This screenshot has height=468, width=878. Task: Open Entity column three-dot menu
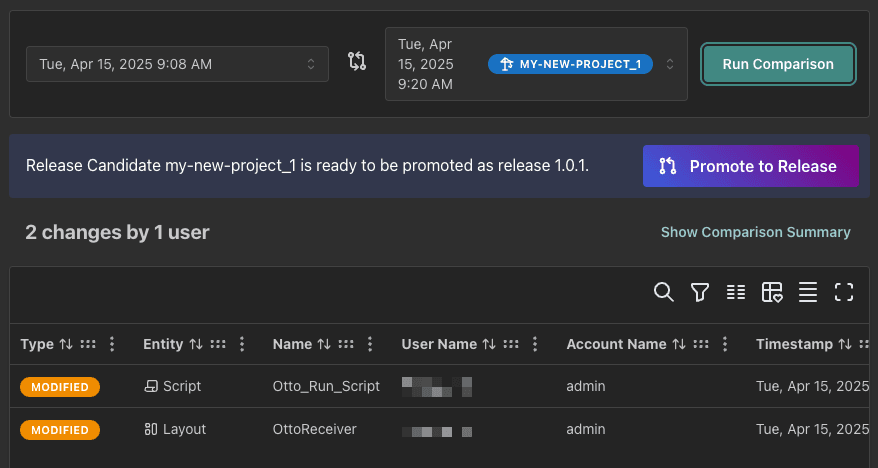(242, 344)
